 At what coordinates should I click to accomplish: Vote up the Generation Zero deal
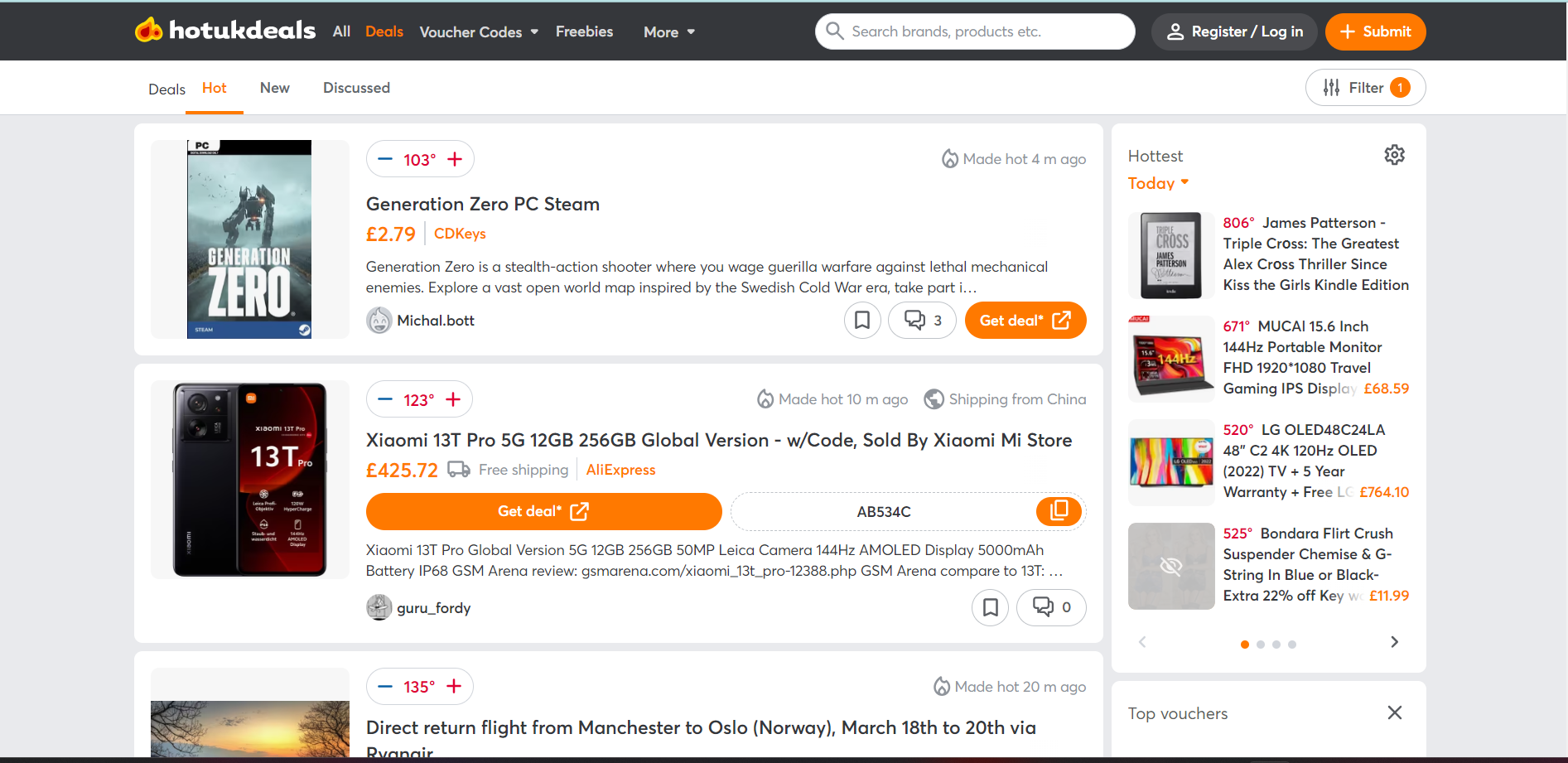tap(455, 159)
